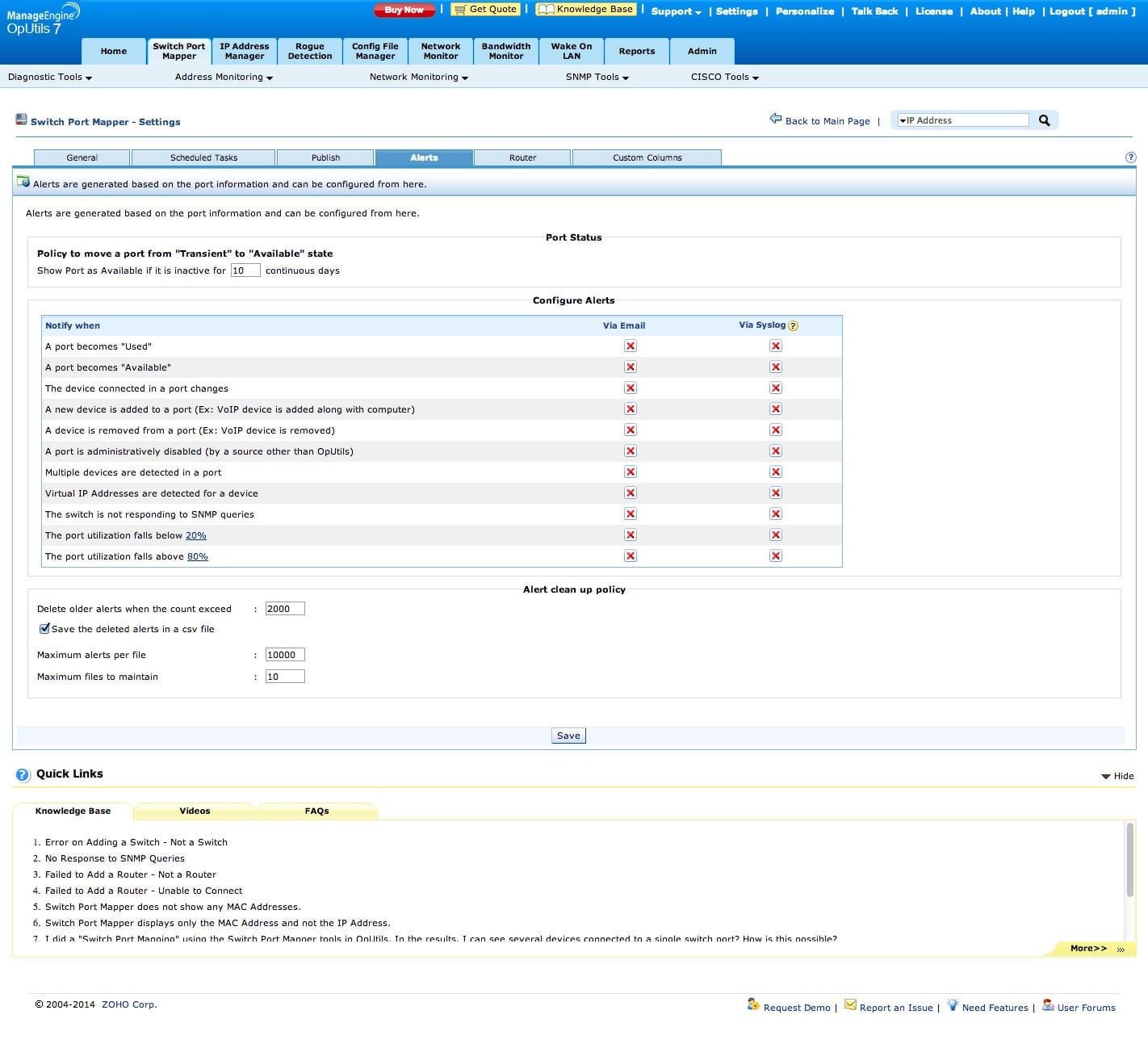
Task: Toggle email alert for switch not responding
Action: [x=631, y=514]
